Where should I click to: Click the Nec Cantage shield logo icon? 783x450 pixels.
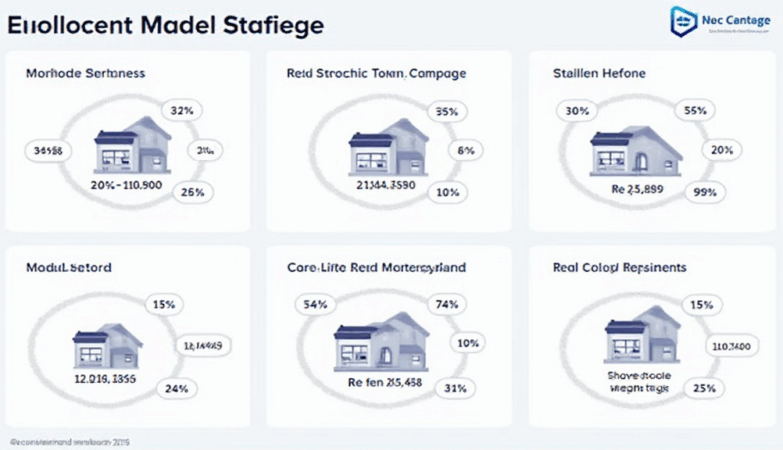(683, 20)
